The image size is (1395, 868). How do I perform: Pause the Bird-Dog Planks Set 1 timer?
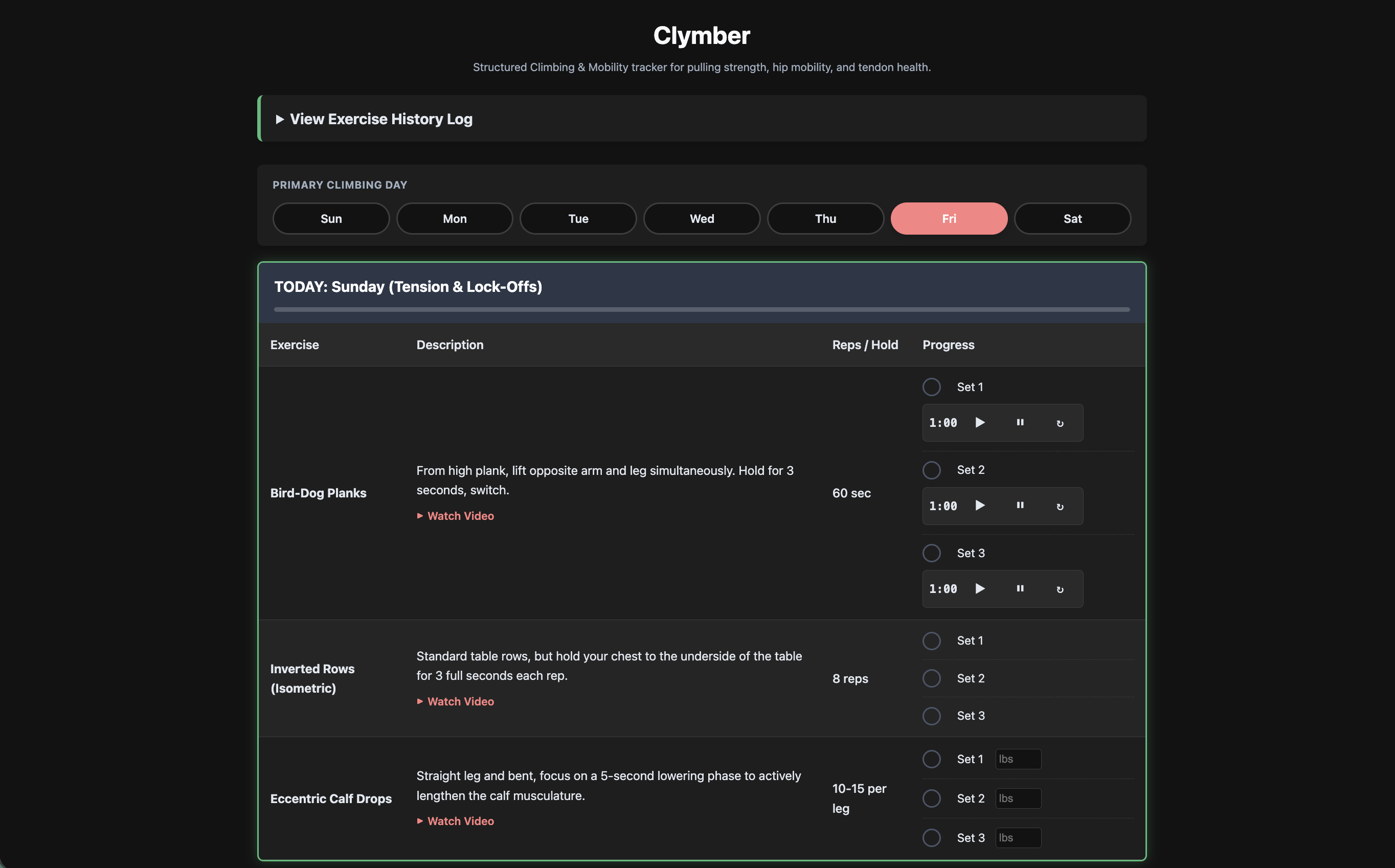click(x=1020, y=423)
